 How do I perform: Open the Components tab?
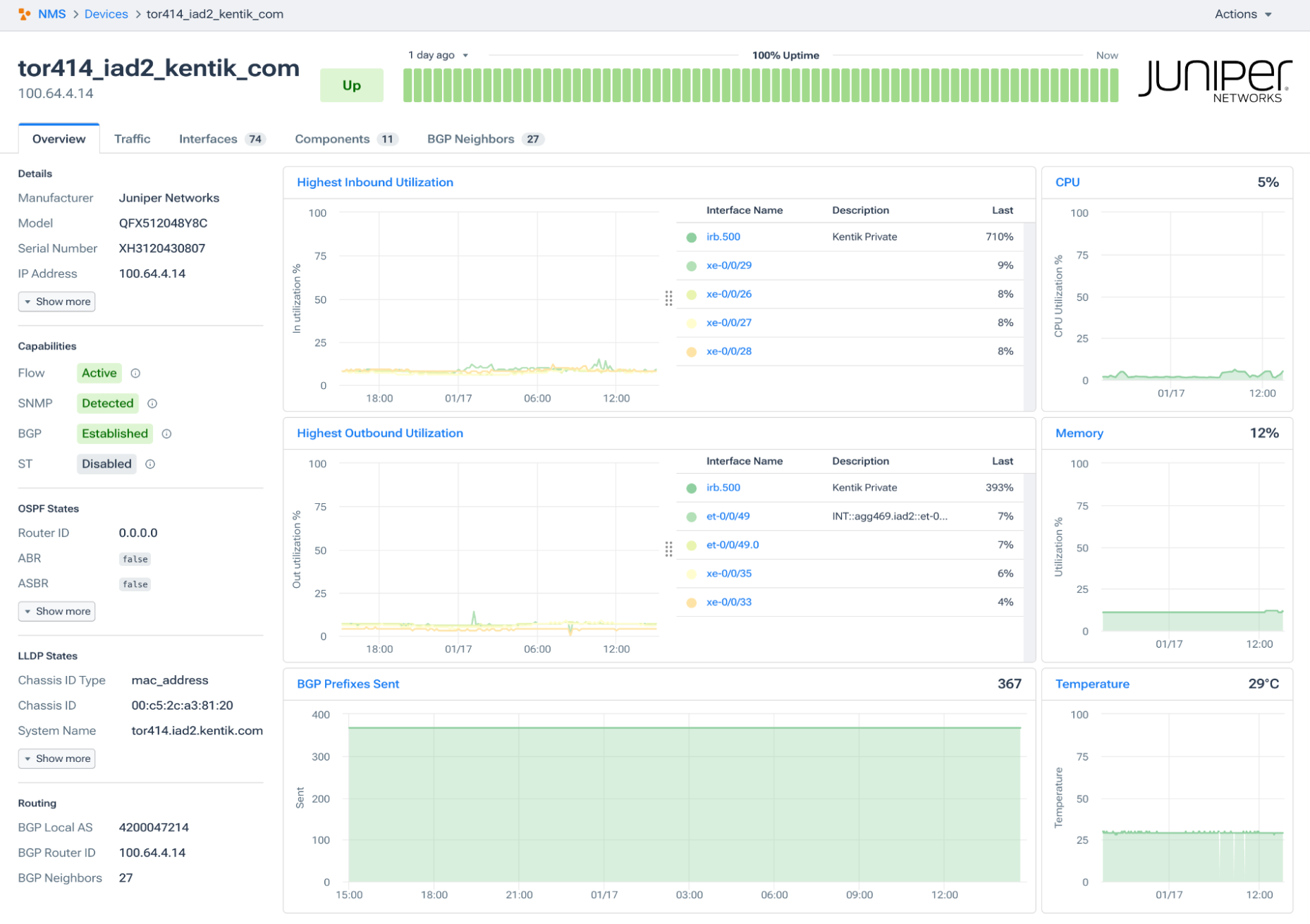[x=346, y=139]
